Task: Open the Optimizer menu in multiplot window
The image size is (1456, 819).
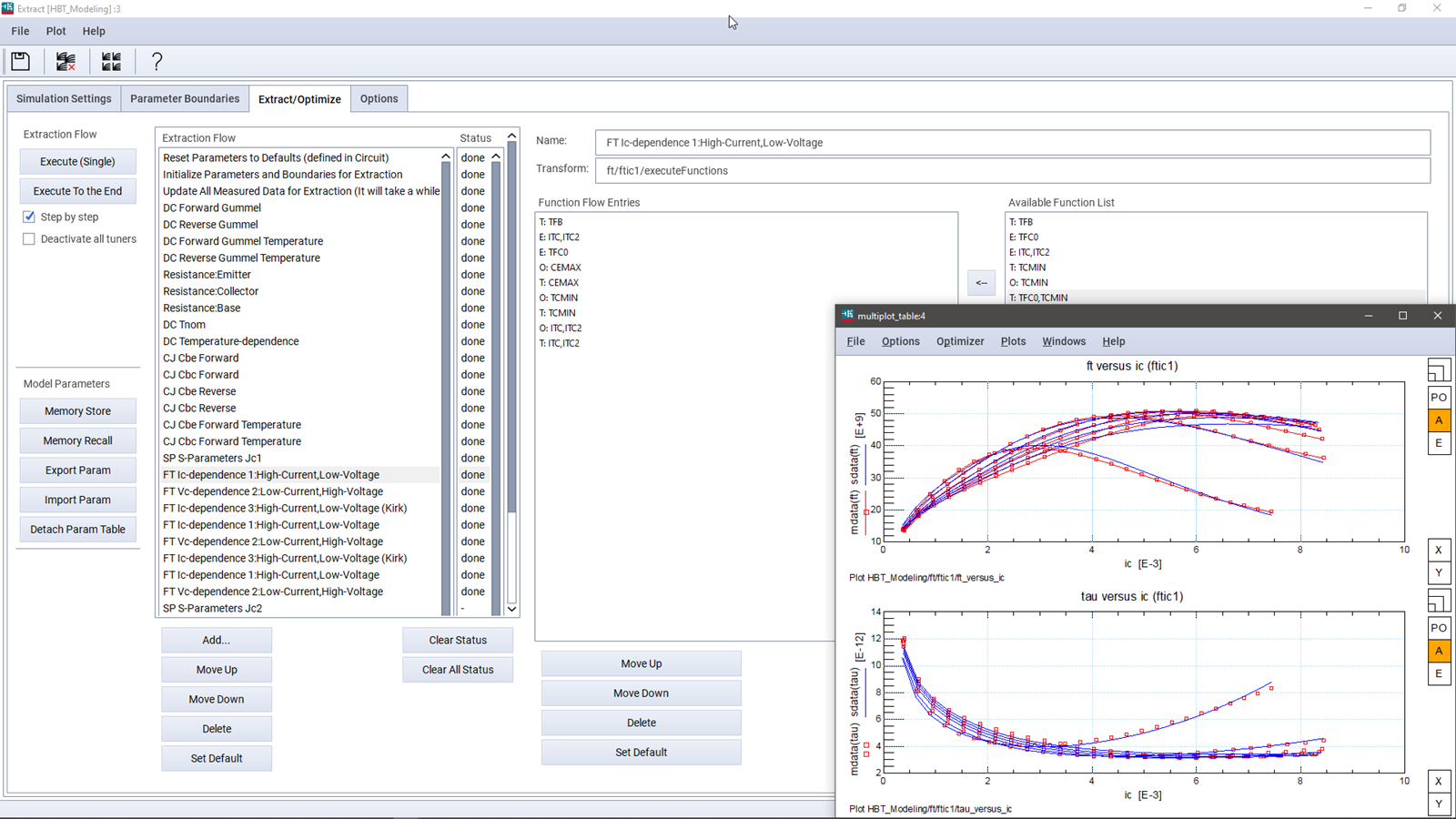Action: pos(960,341)
